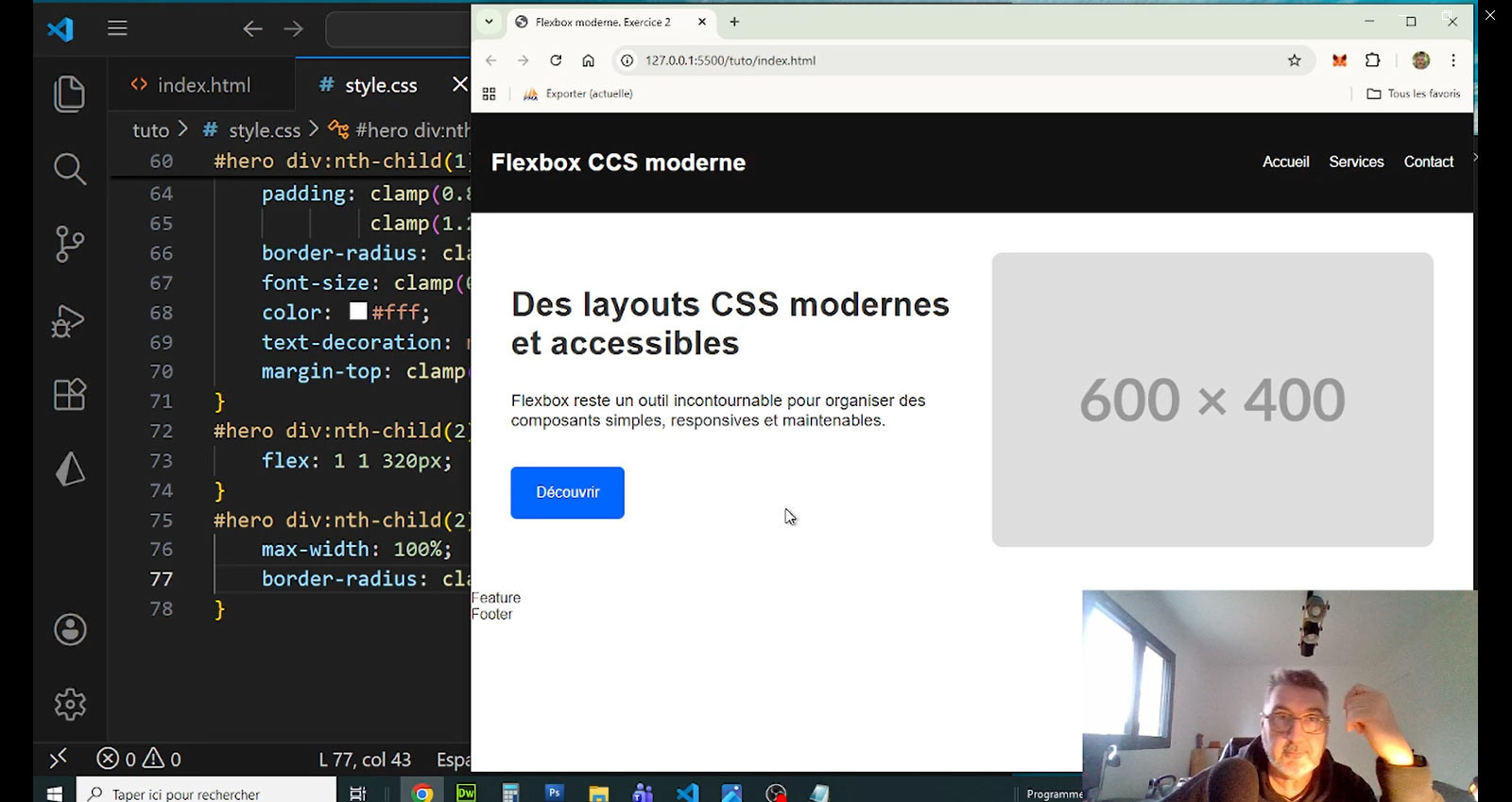The height and width of the screenshot is (802, 1512).
Task: Switch to the index.html editor tab
Action: pos(203,85)
